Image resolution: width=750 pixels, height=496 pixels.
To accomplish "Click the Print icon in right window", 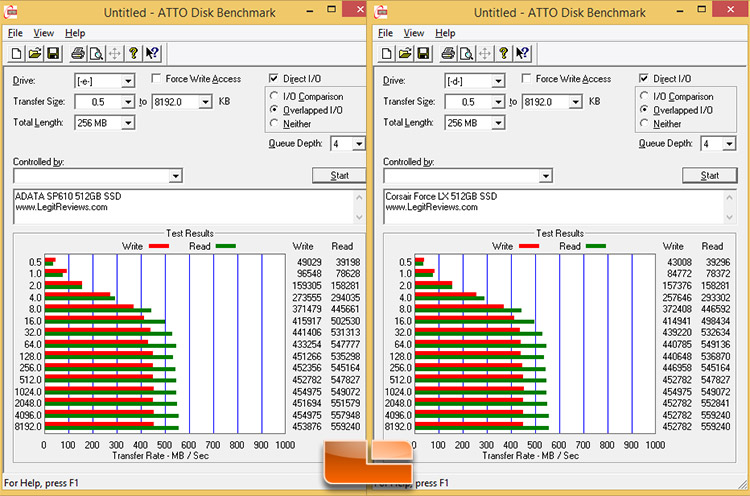I will pyautogui.click(x=448, y=53).
